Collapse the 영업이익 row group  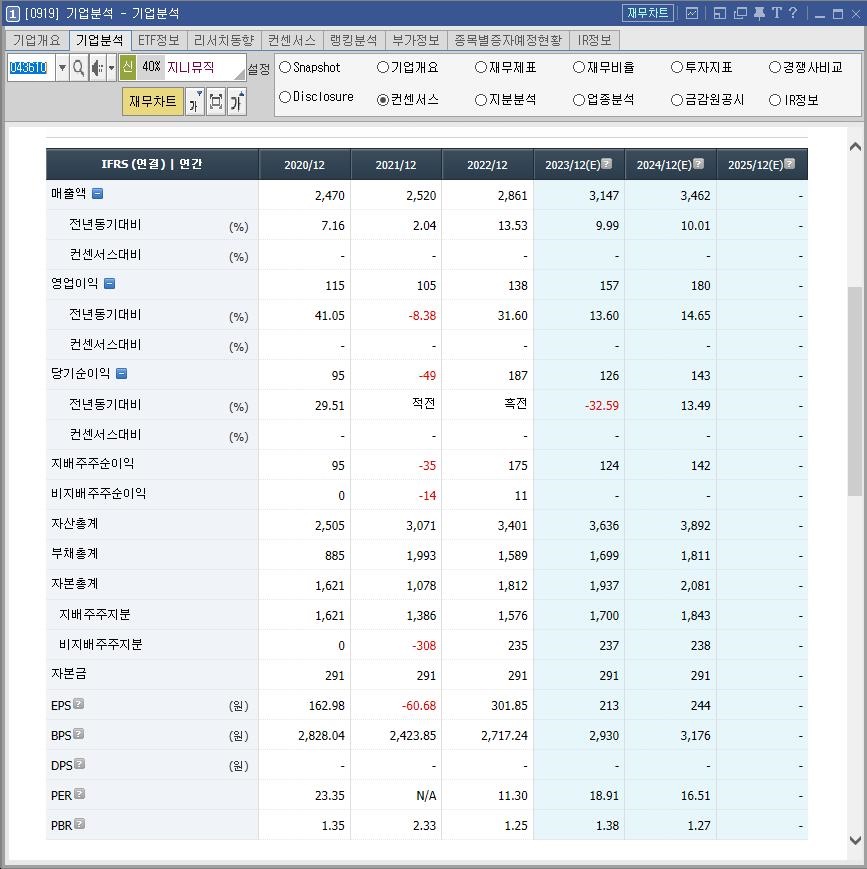tap(110, 284)
